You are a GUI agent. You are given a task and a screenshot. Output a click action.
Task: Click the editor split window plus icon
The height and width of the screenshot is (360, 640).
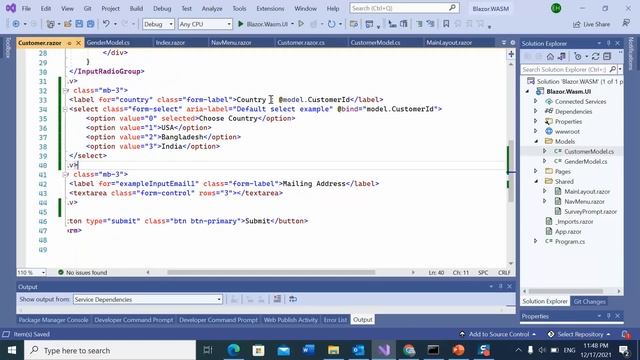pyautogui.click(x=511, y=54)
